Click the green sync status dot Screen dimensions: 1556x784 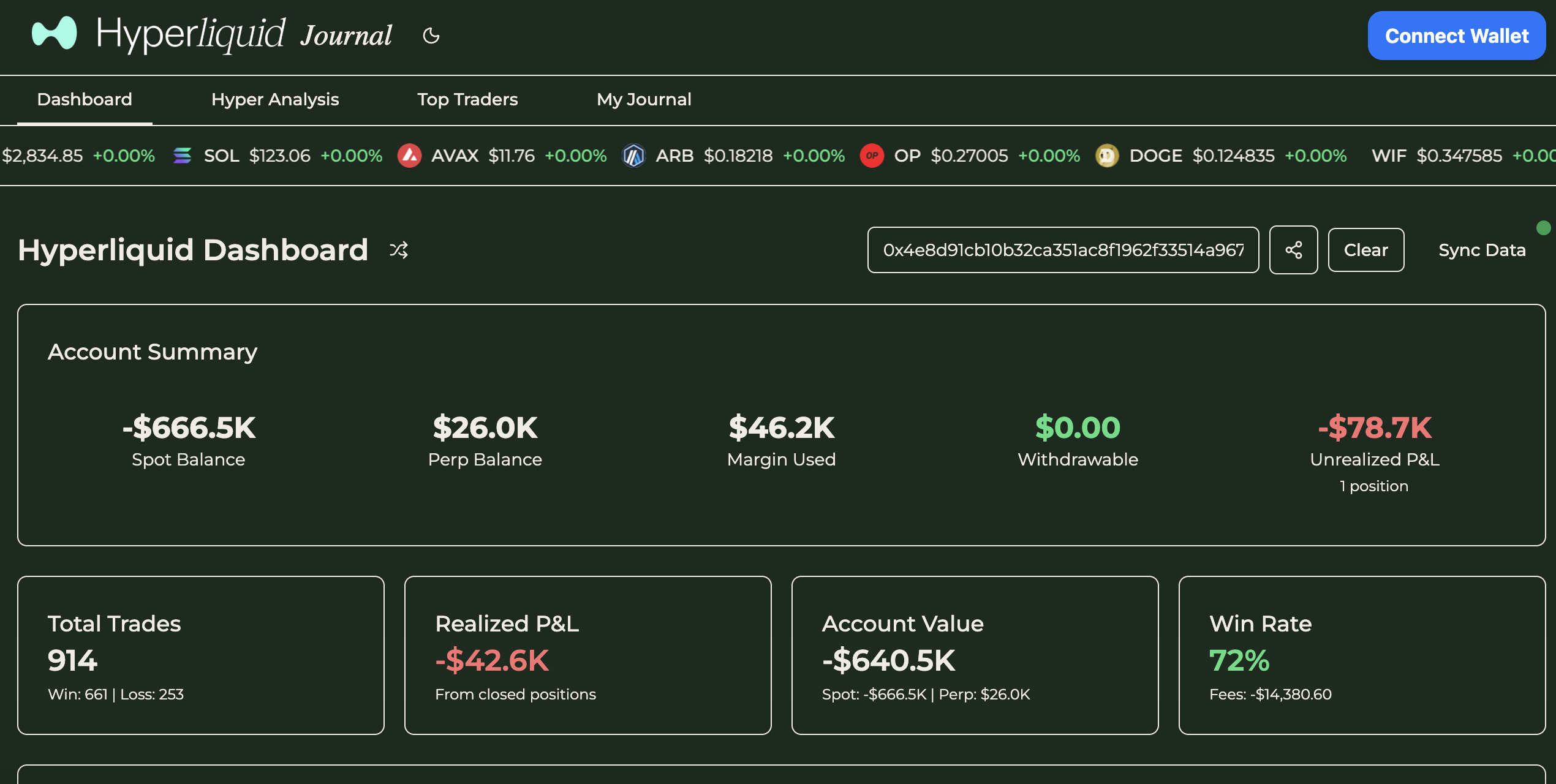tap(1543, 228)
